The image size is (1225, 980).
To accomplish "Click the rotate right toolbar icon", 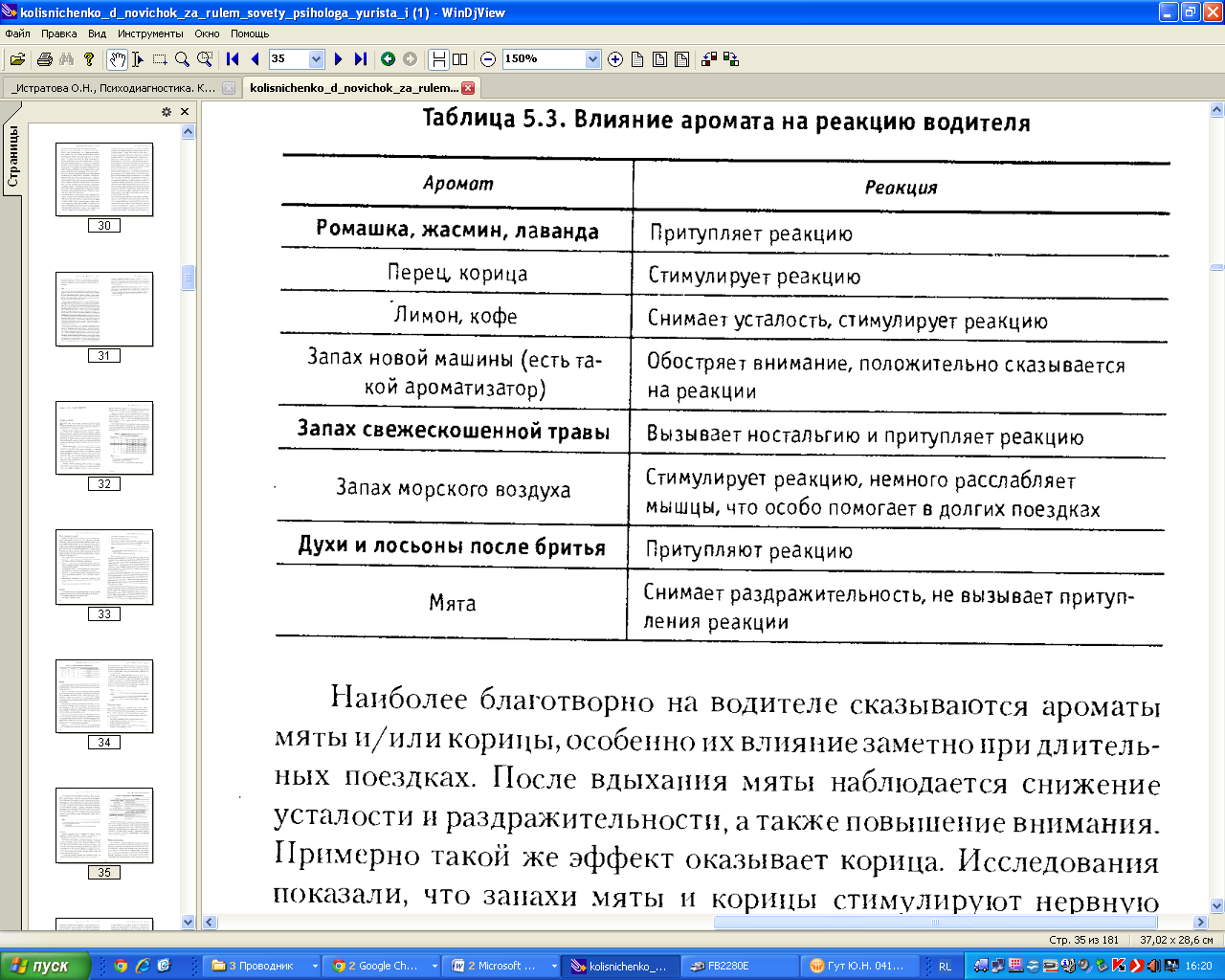I will tap(731, 59).
